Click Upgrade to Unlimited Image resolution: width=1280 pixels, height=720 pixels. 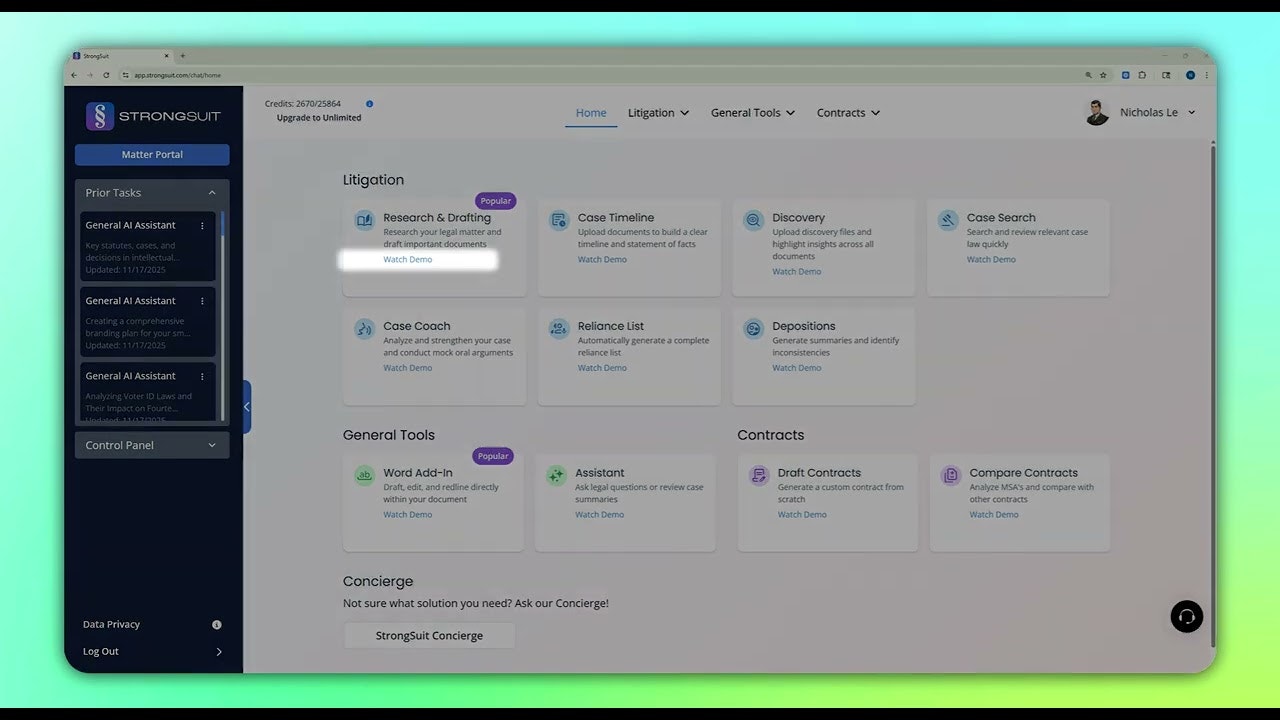coord(319,118)
